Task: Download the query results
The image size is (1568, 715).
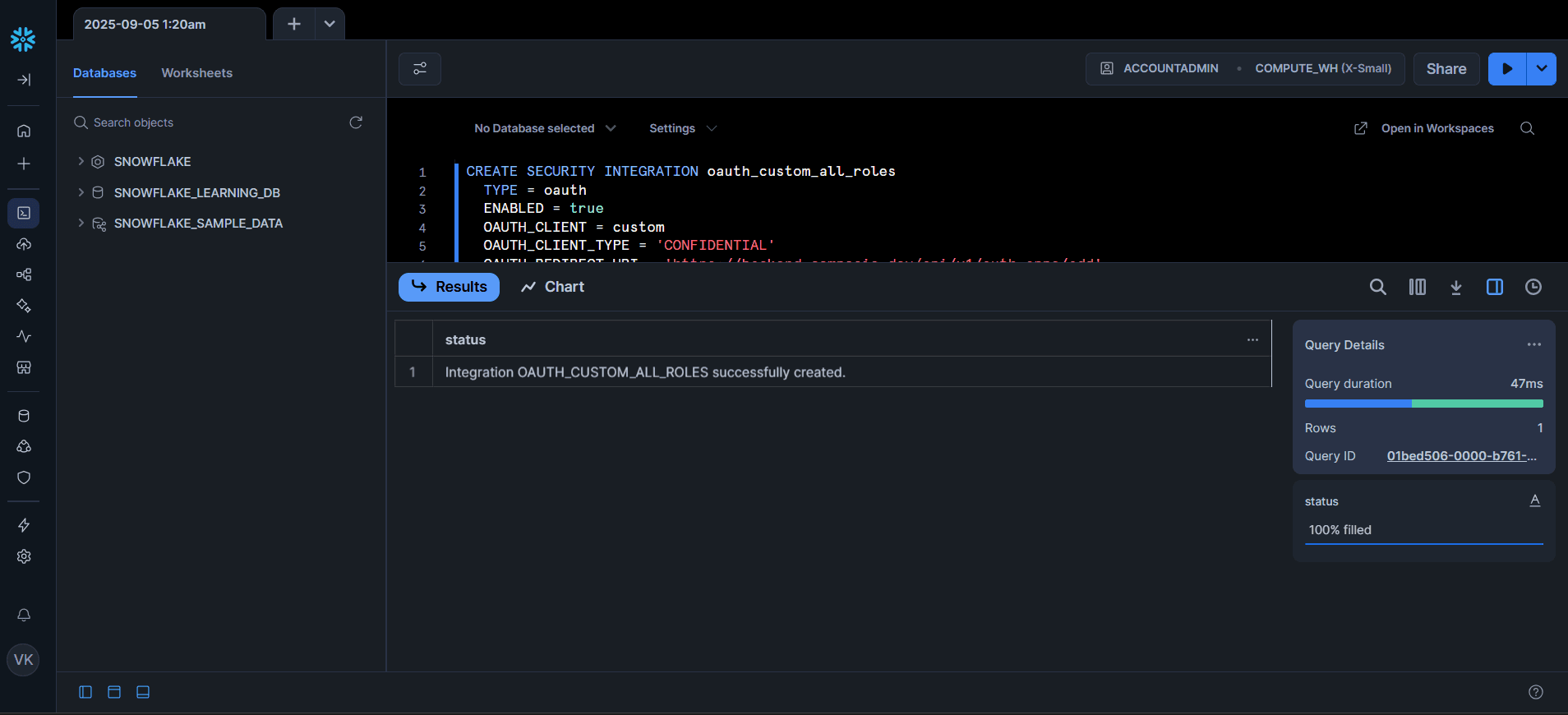Action: pos(1456,287)
